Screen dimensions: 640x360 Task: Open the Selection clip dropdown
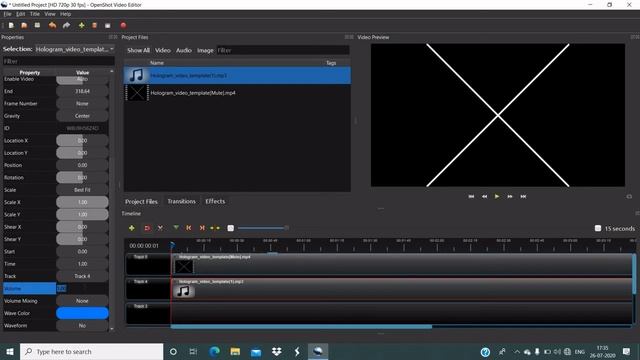point(74,49)
